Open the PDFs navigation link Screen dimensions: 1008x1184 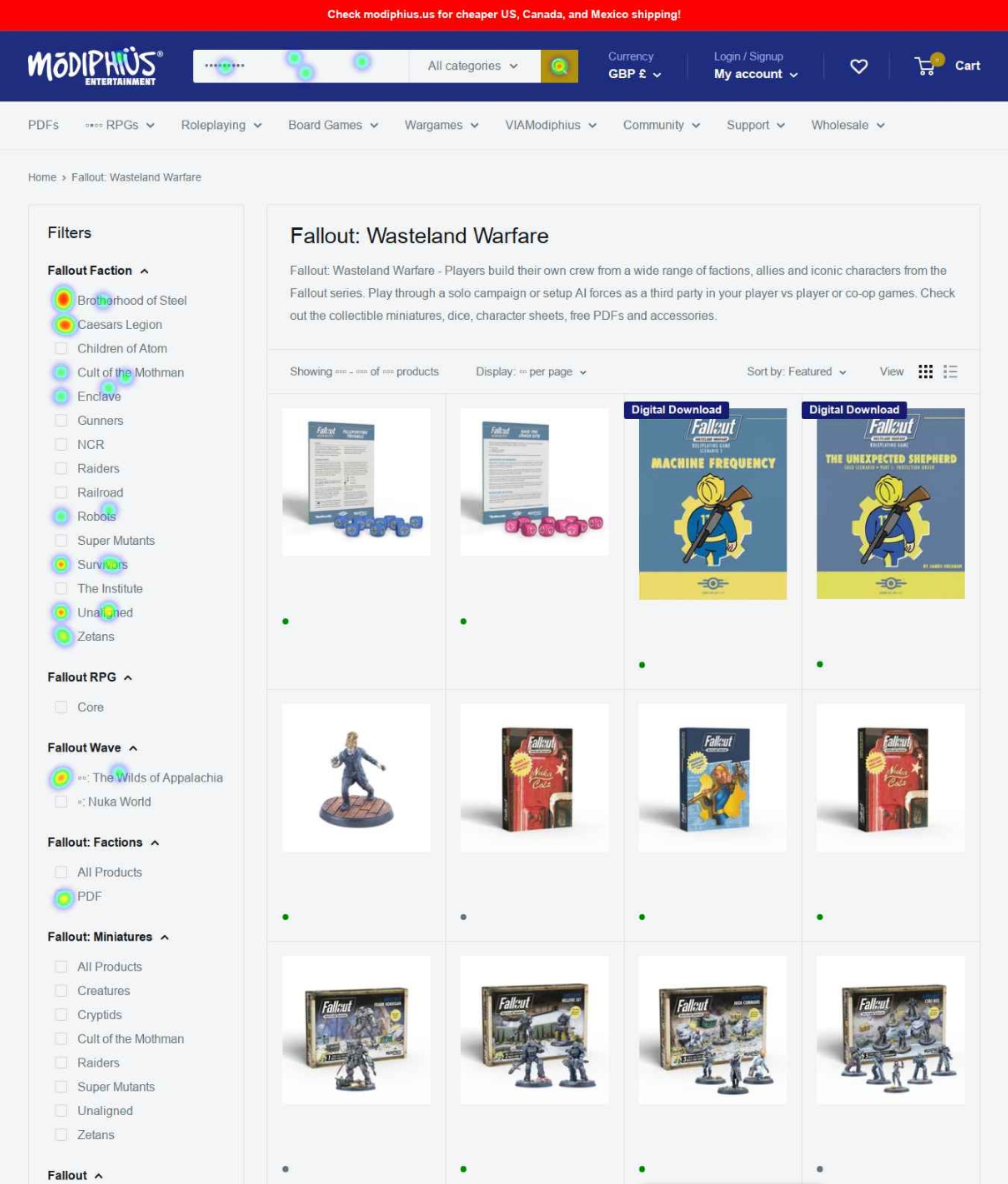point(43,125)
